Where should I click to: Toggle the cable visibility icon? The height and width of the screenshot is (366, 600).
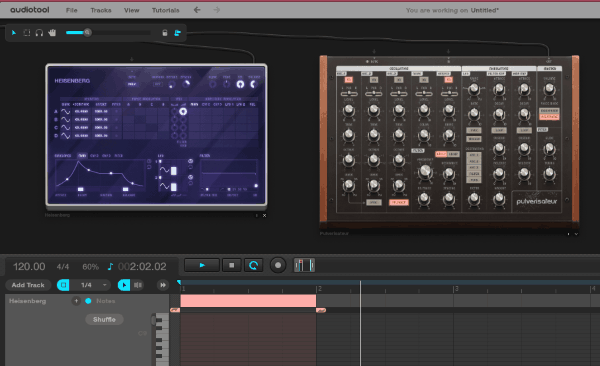(x=178, y=33)
